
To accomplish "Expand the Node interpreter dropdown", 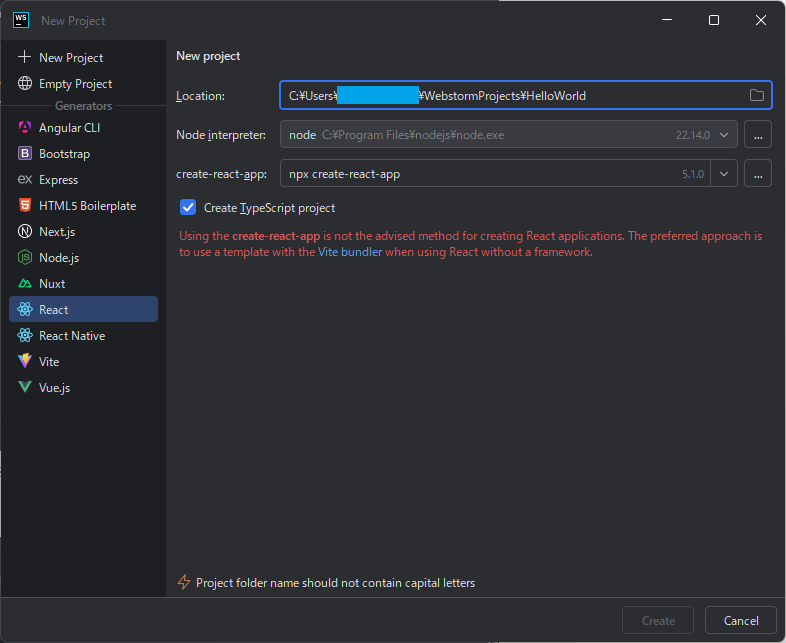I will [725, 134].
